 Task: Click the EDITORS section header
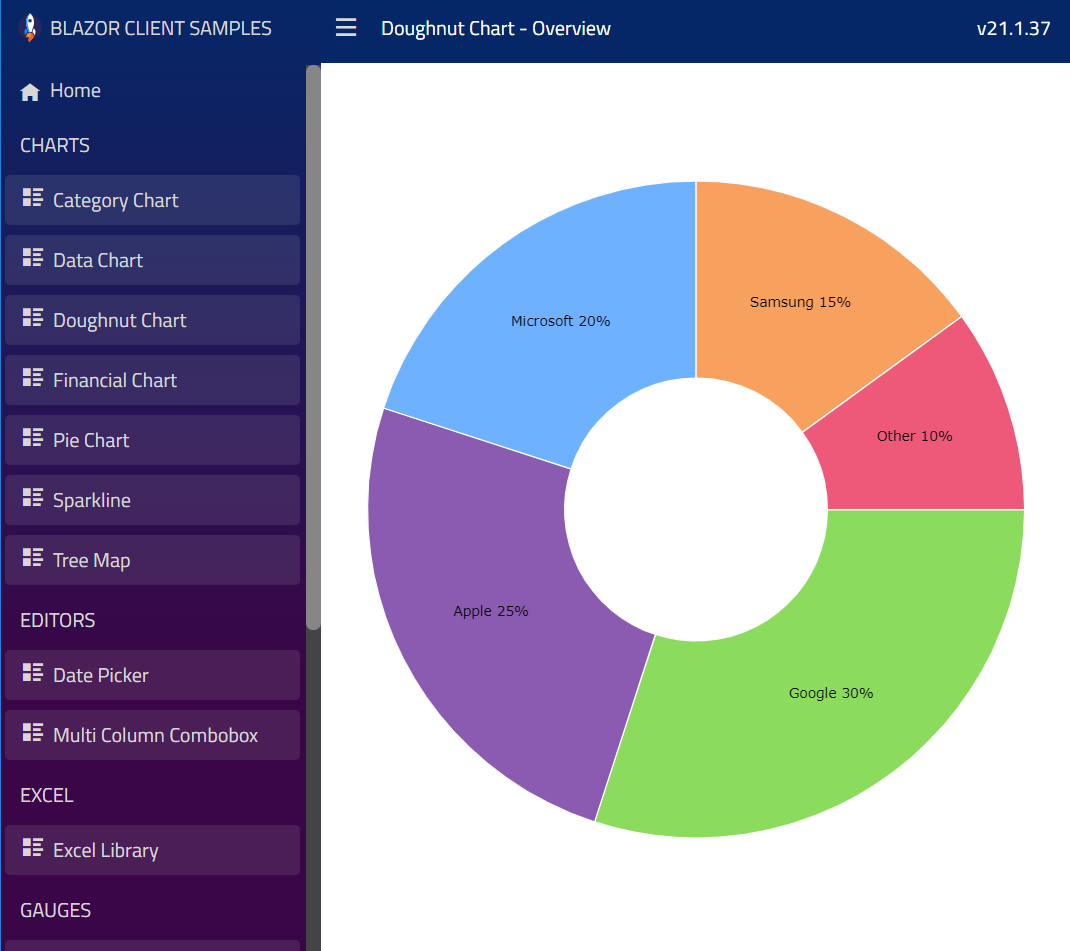pos(57,620)
